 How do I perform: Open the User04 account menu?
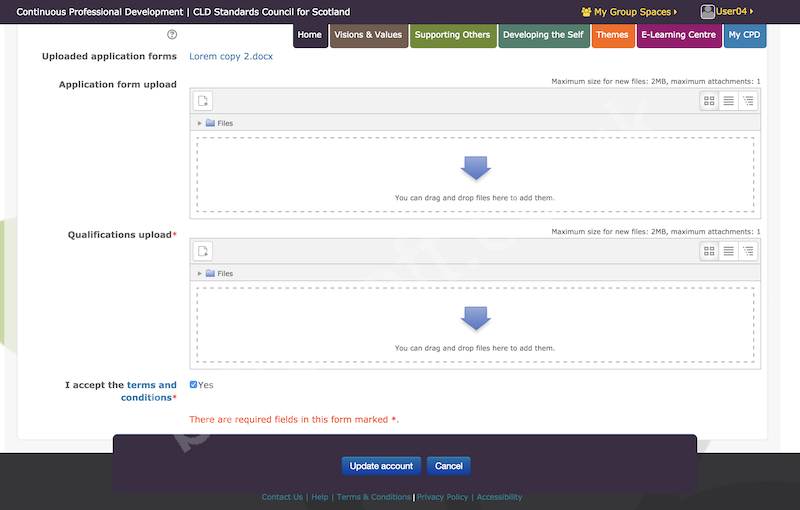point(727,12)
